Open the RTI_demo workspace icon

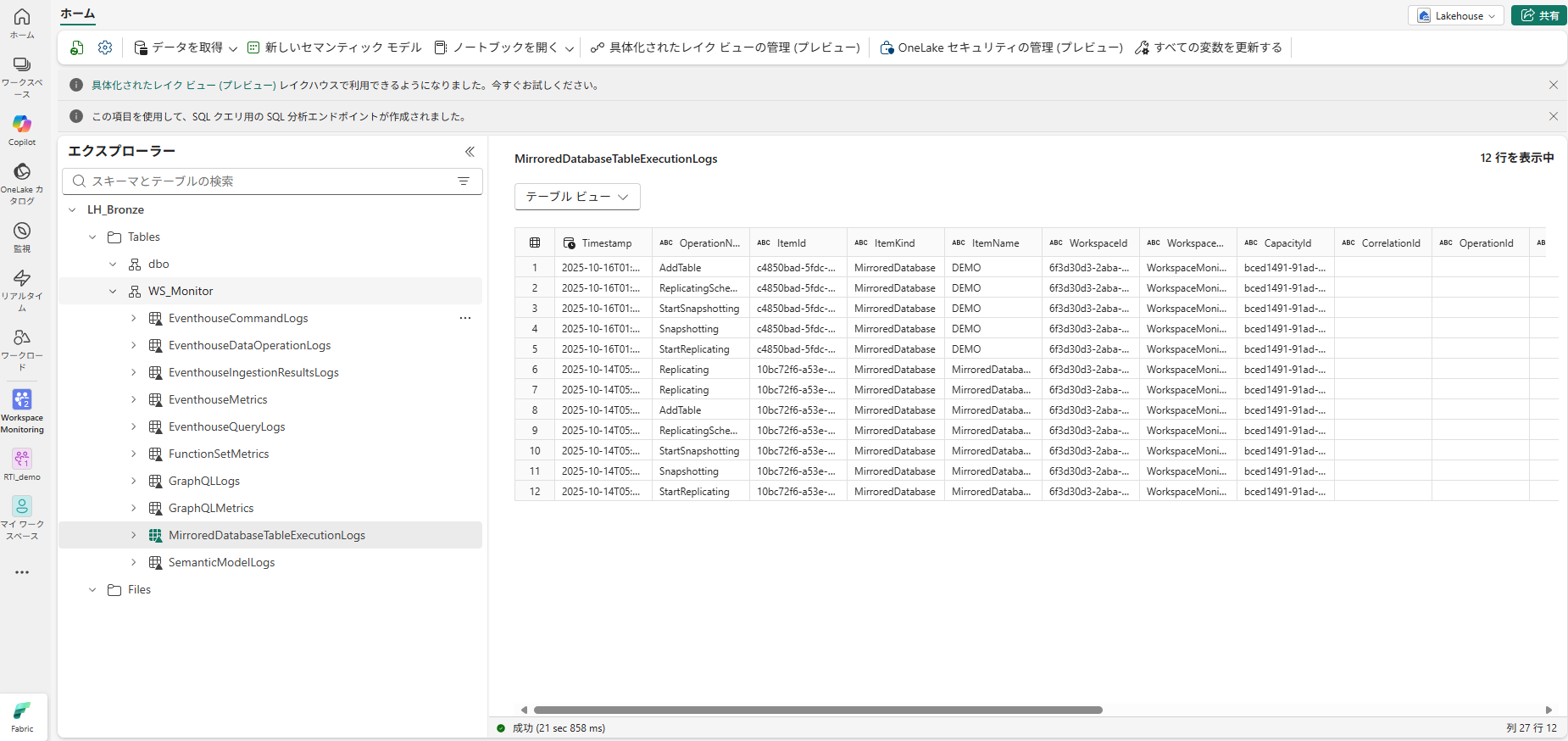click(22, 465)
